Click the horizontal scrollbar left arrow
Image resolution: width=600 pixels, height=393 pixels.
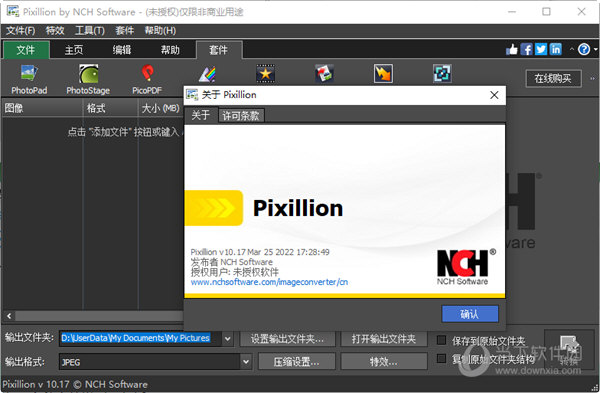[x=9, y=316]
